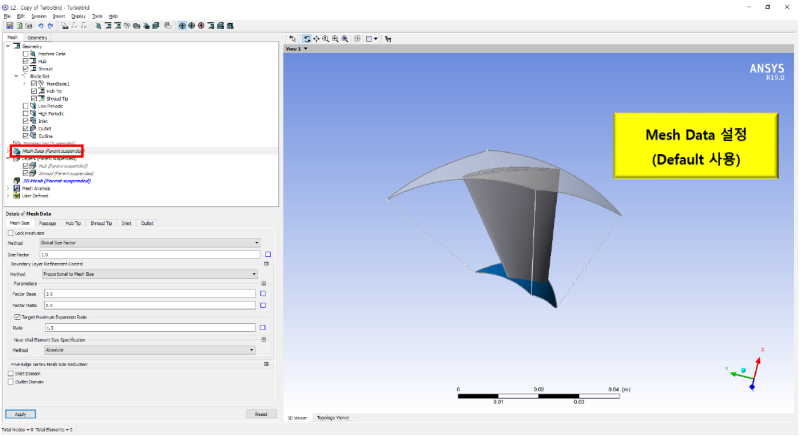Select the Mesh Data tree item
Image resolution: width=800 pixels, height=437 pixels.
51,151
